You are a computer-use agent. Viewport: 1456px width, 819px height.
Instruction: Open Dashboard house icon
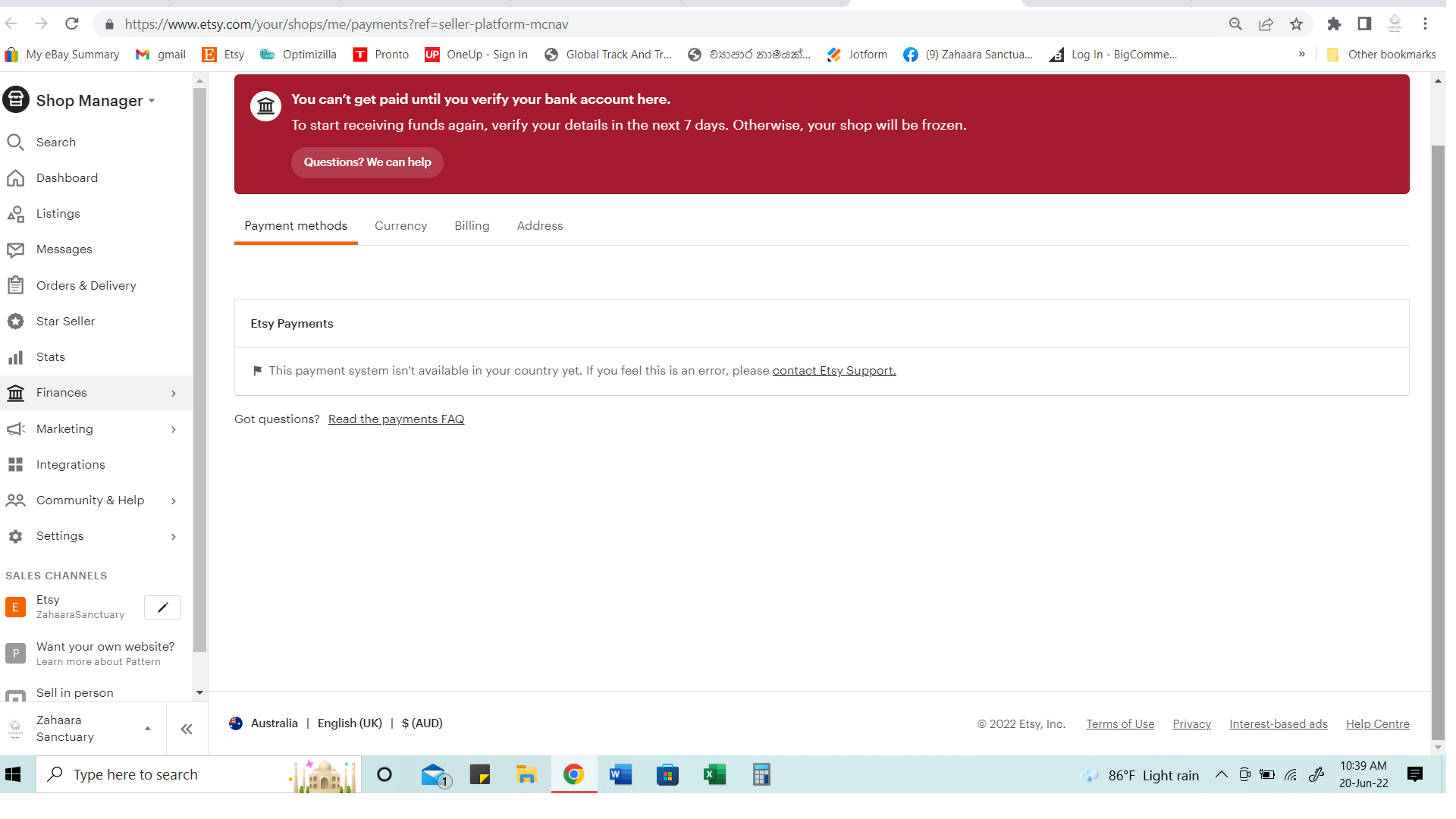[x=15, y=177]
